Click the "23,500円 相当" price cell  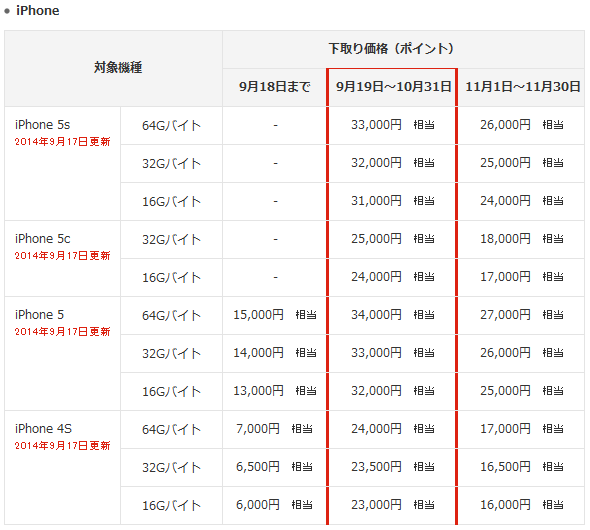click(x=393, y=466)
